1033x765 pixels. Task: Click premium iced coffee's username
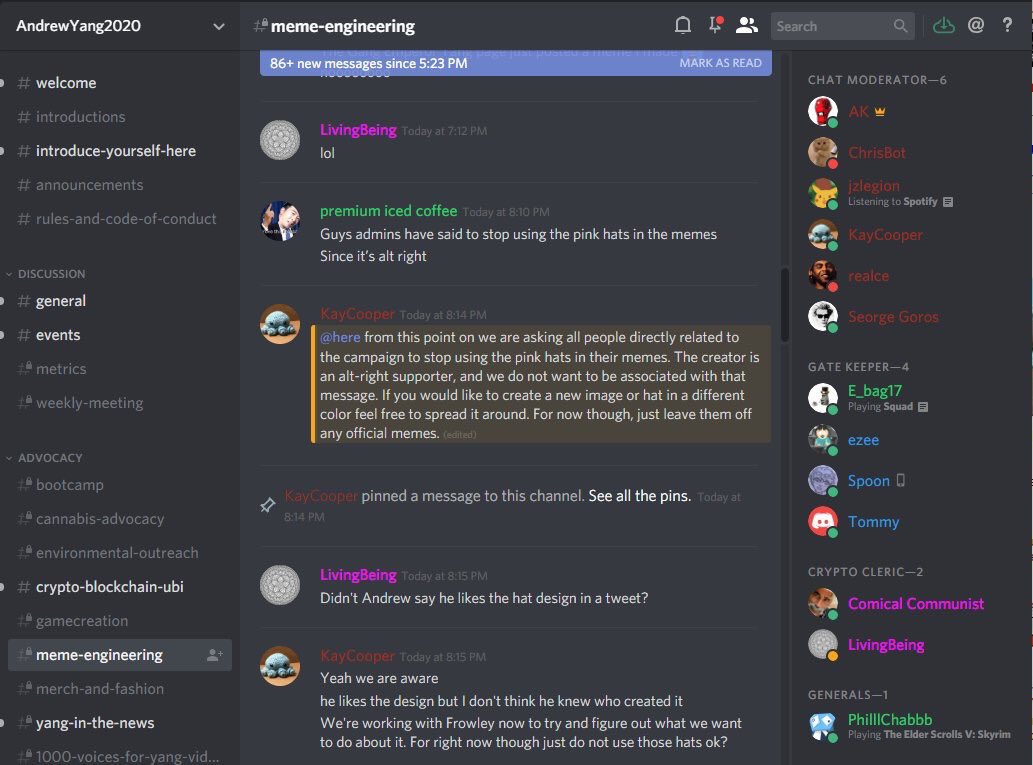(x=388, y=211)
